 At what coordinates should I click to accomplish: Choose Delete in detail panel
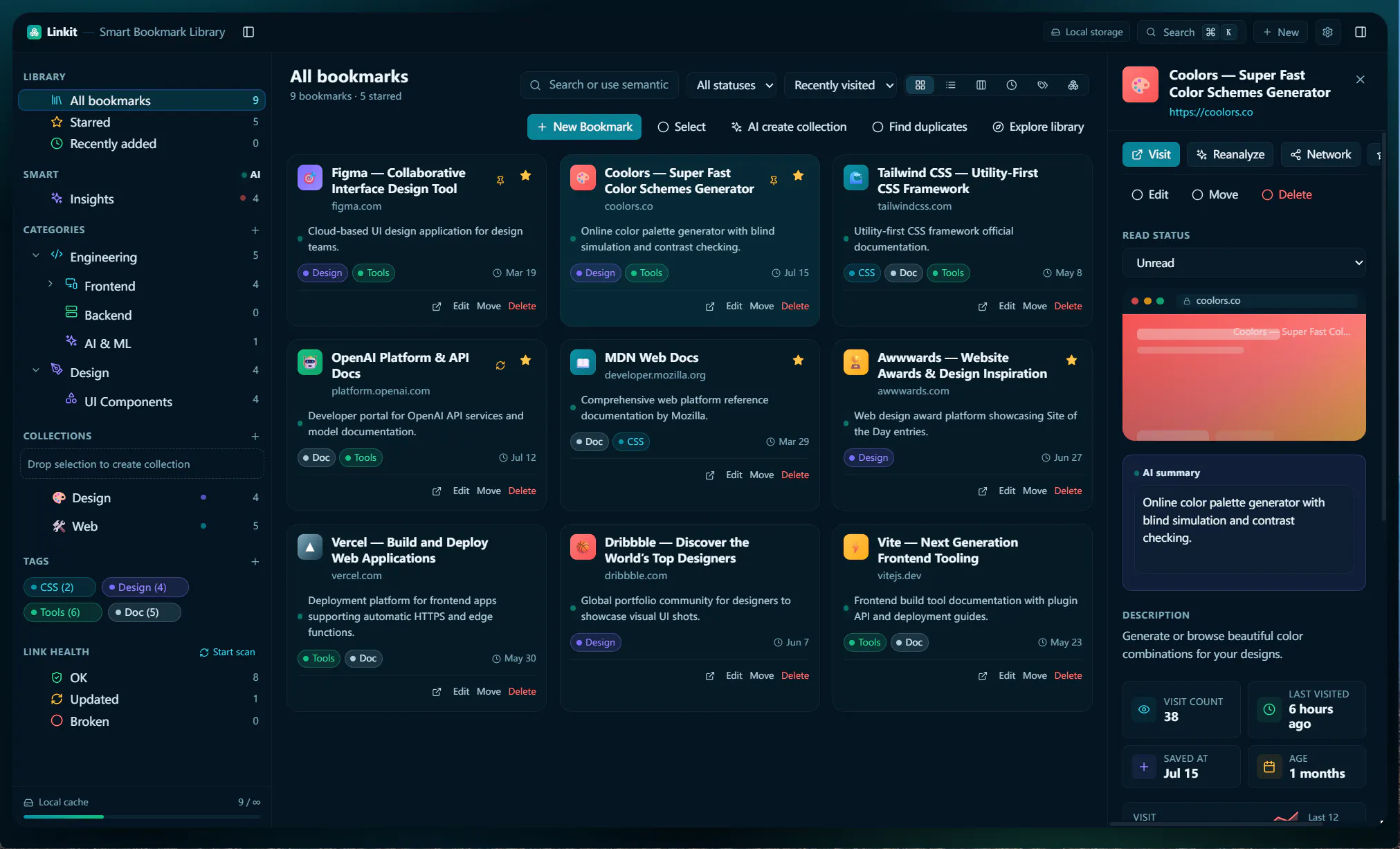coord(1287,194)
